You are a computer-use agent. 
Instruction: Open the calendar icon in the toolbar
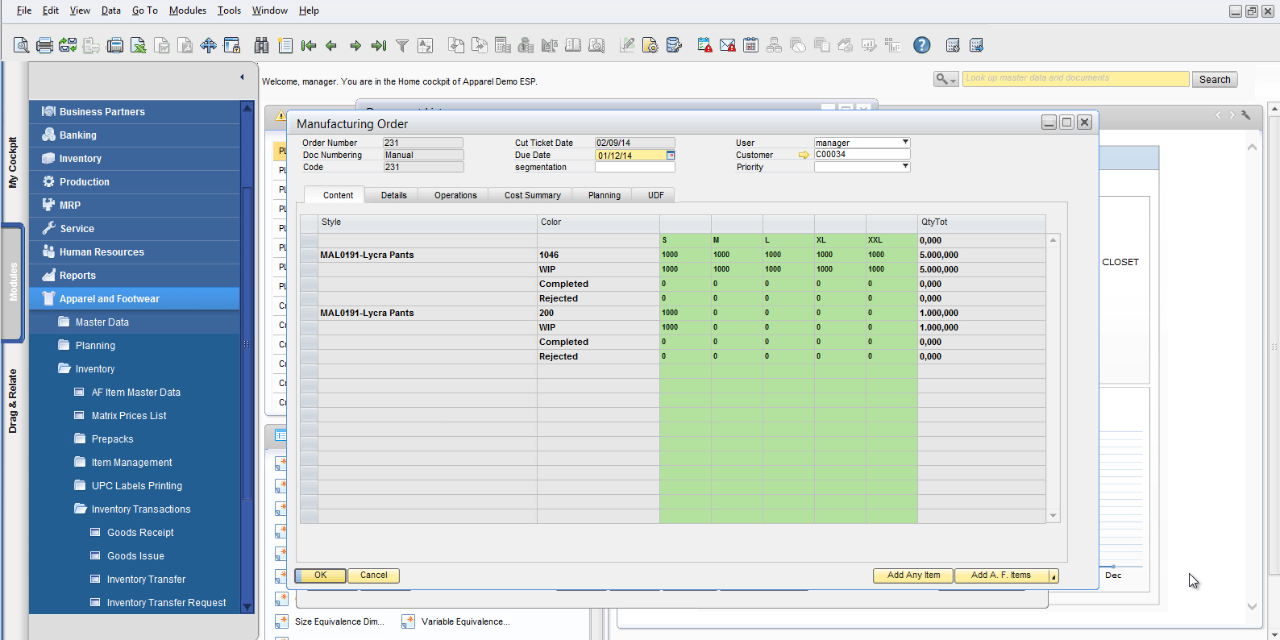tap(749, 45)
